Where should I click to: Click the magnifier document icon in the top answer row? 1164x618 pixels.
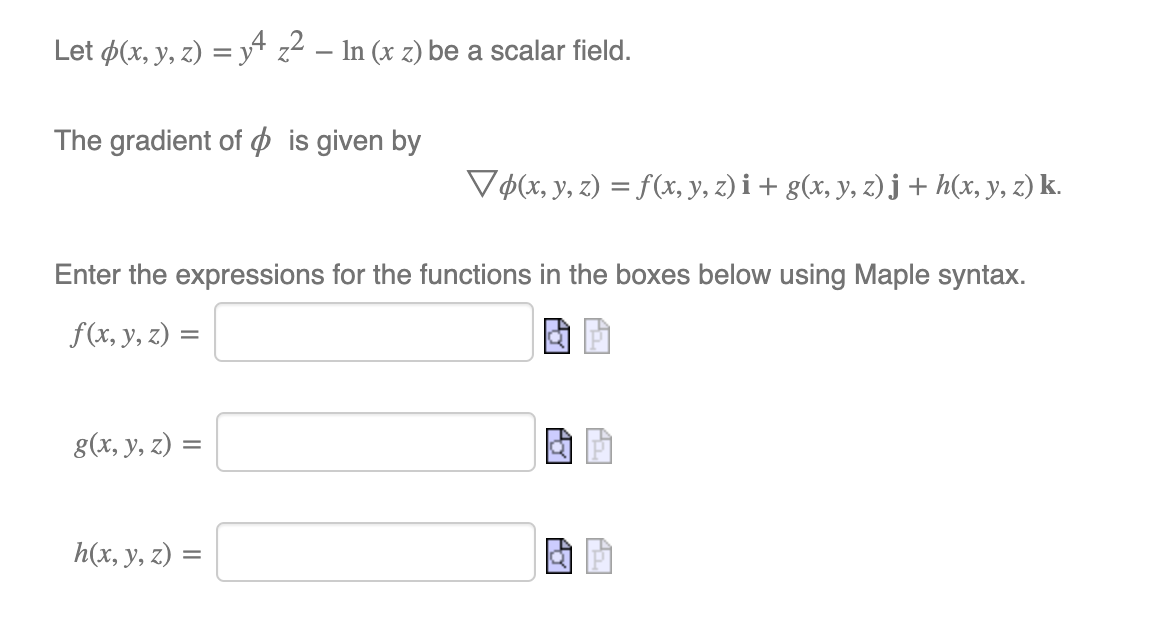(557, 337)
